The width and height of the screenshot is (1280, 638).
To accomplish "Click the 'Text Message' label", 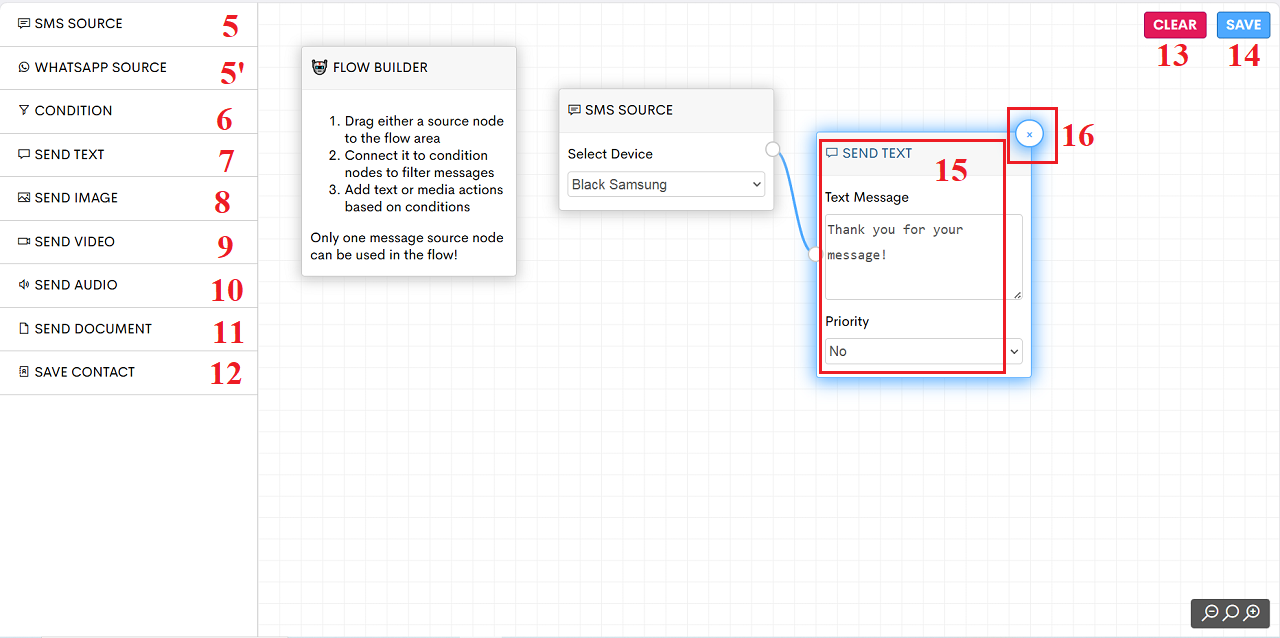I will coord(867,197).
